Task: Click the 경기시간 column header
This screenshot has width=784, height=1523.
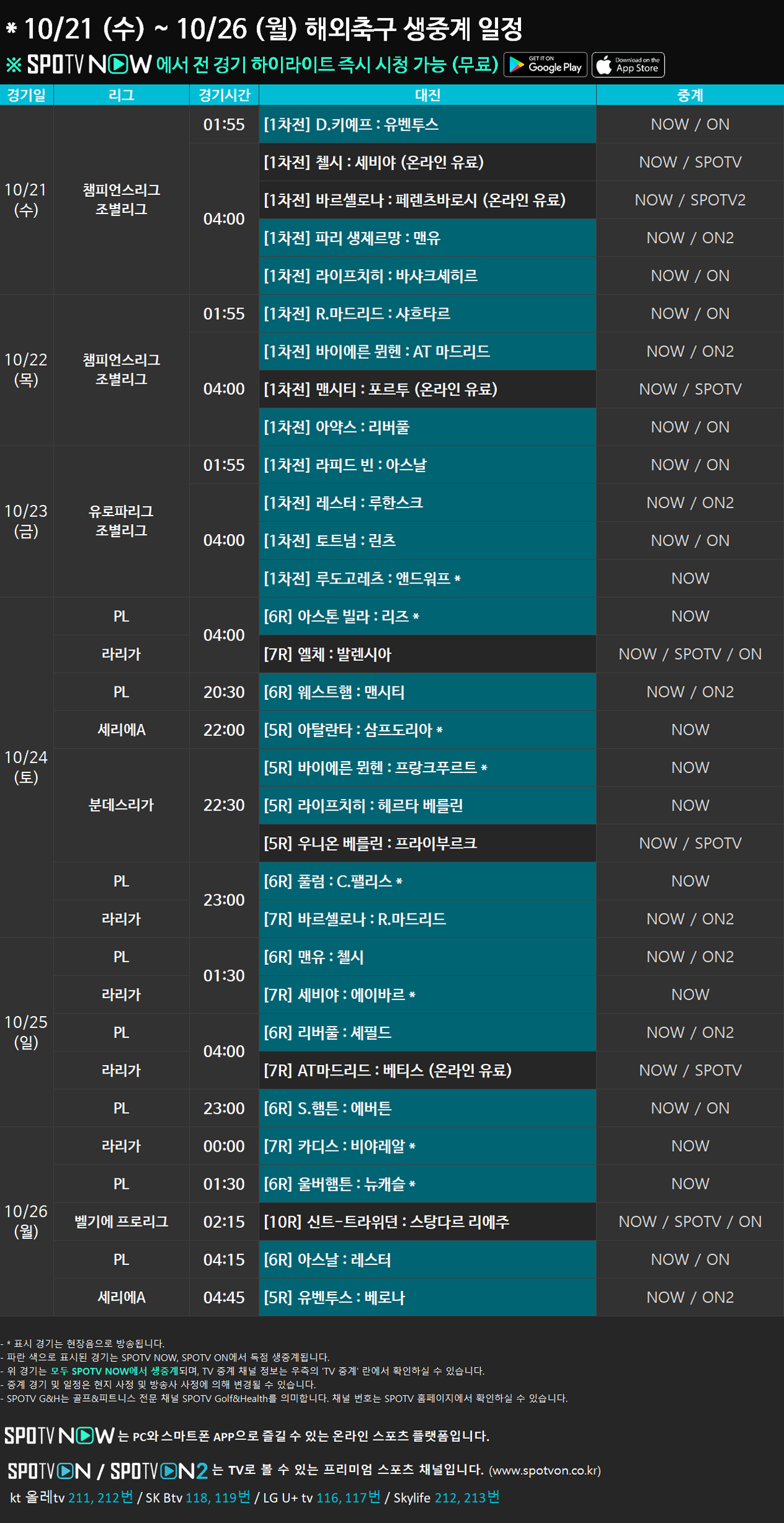Action: (224, 95)
